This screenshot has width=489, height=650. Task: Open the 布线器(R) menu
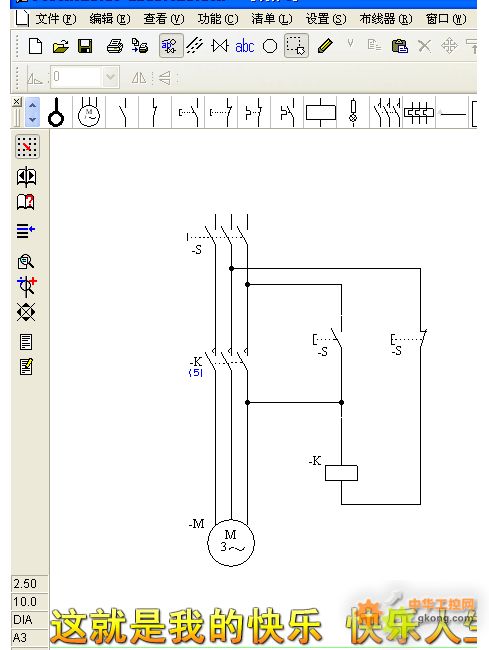point(386,19)
